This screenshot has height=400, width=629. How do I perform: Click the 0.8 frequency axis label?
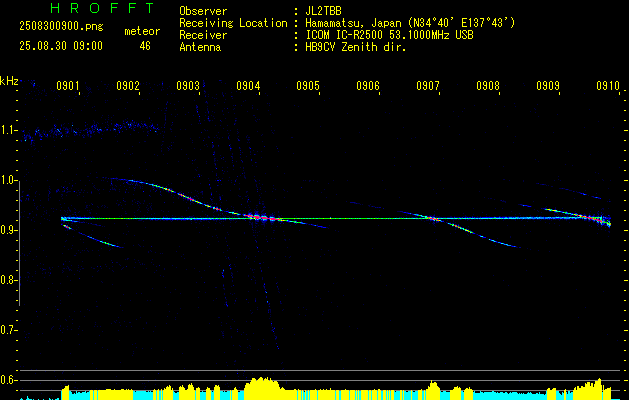click(x=9, y=280)
